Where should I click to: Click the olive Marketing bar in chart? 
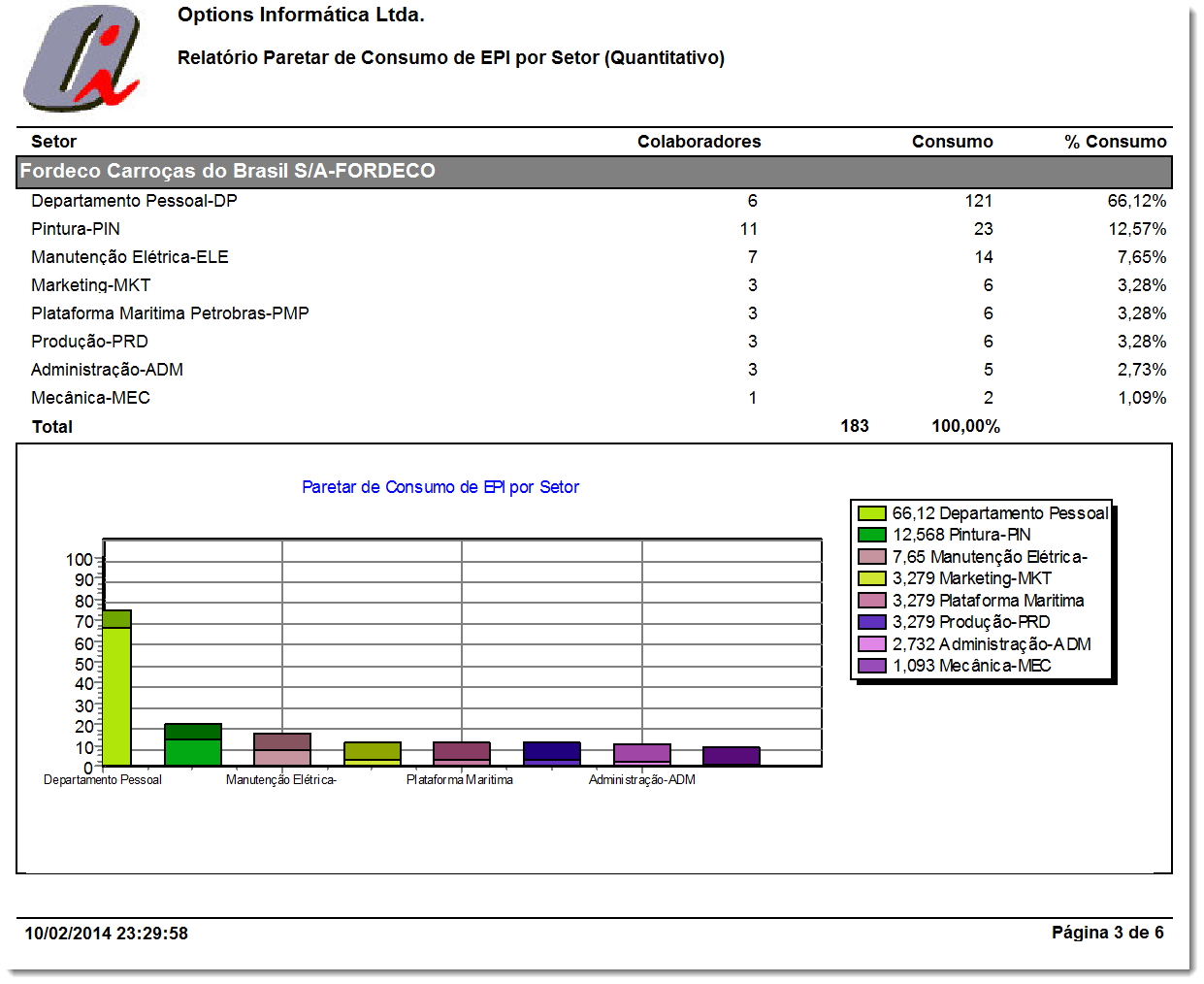pyautogui.click(x=373, y=754)
